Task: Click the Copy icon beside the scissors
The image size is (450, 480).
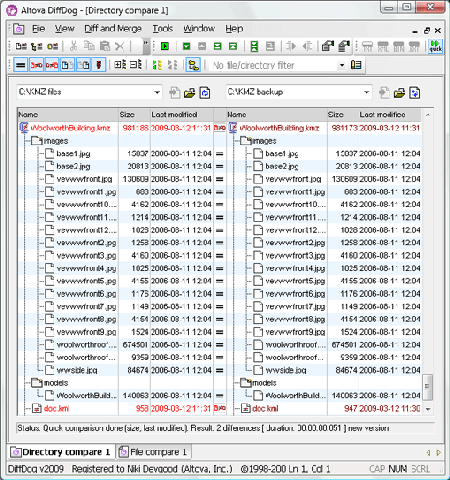Action: 89,46
